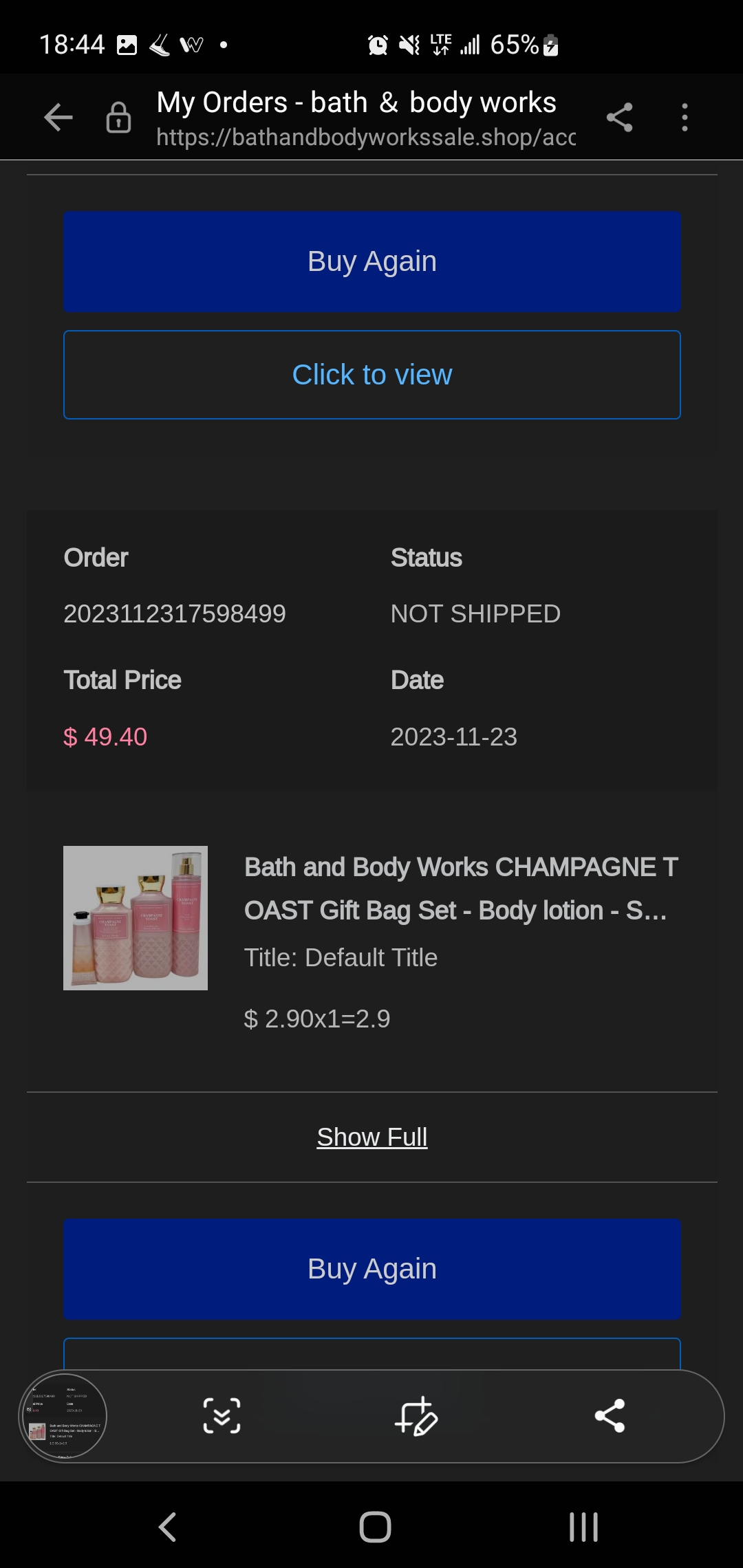Screen dimensions: 743x1568
Task: Click the Click to view button
Action: point(372,375)
